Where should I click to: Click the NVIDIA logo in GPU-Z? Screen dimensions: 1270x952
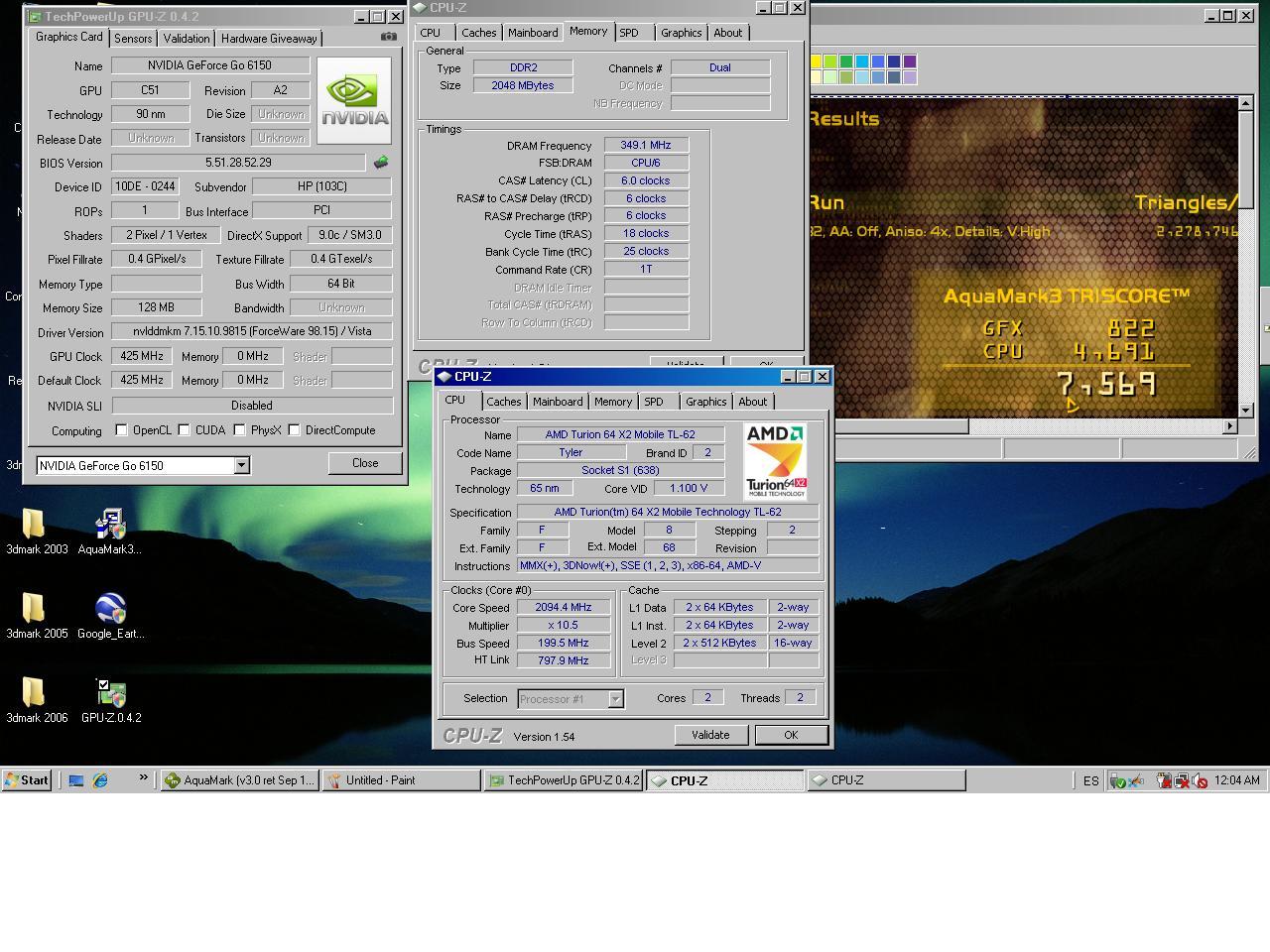pos(354,100)
